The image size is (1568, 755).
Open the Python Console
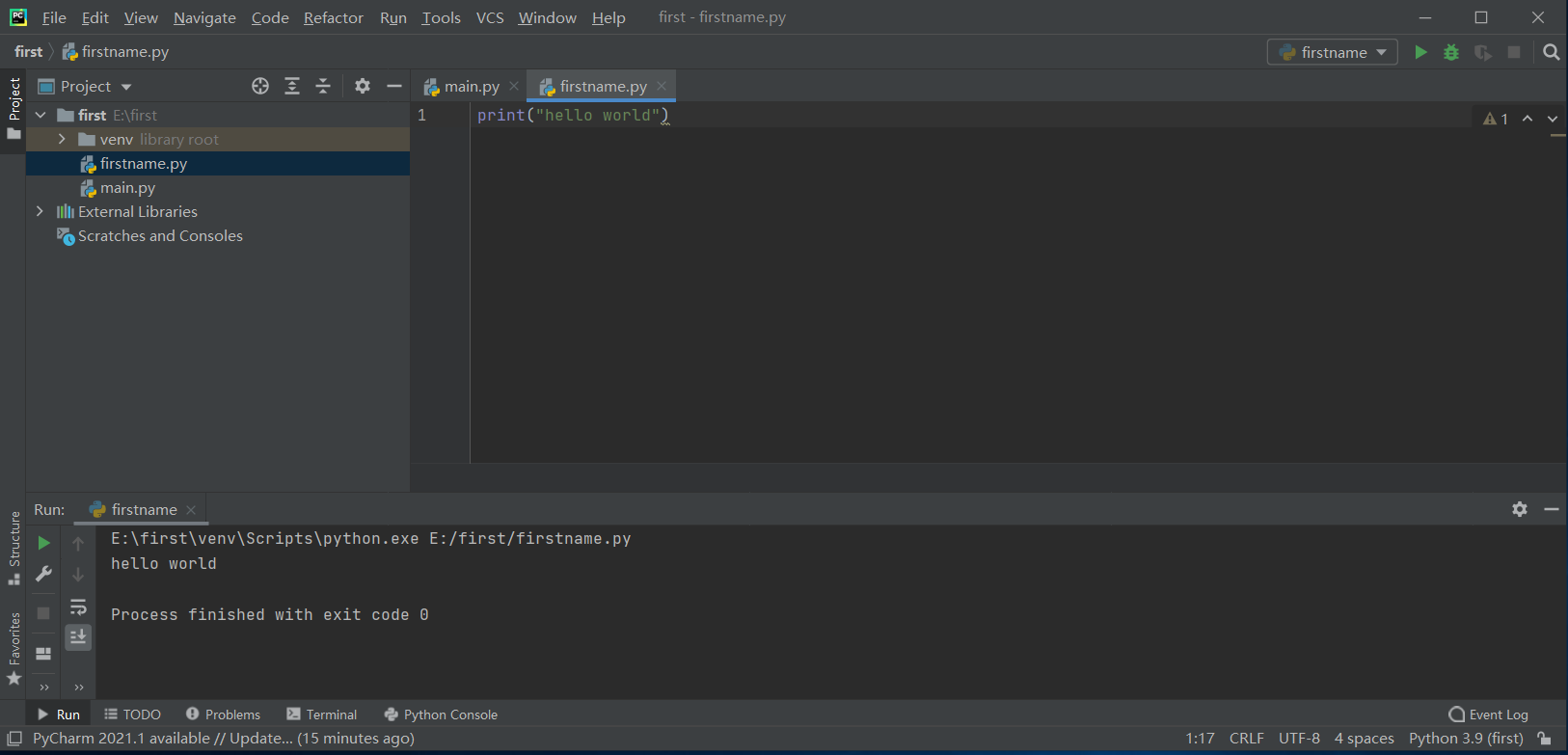coord(441,715)
